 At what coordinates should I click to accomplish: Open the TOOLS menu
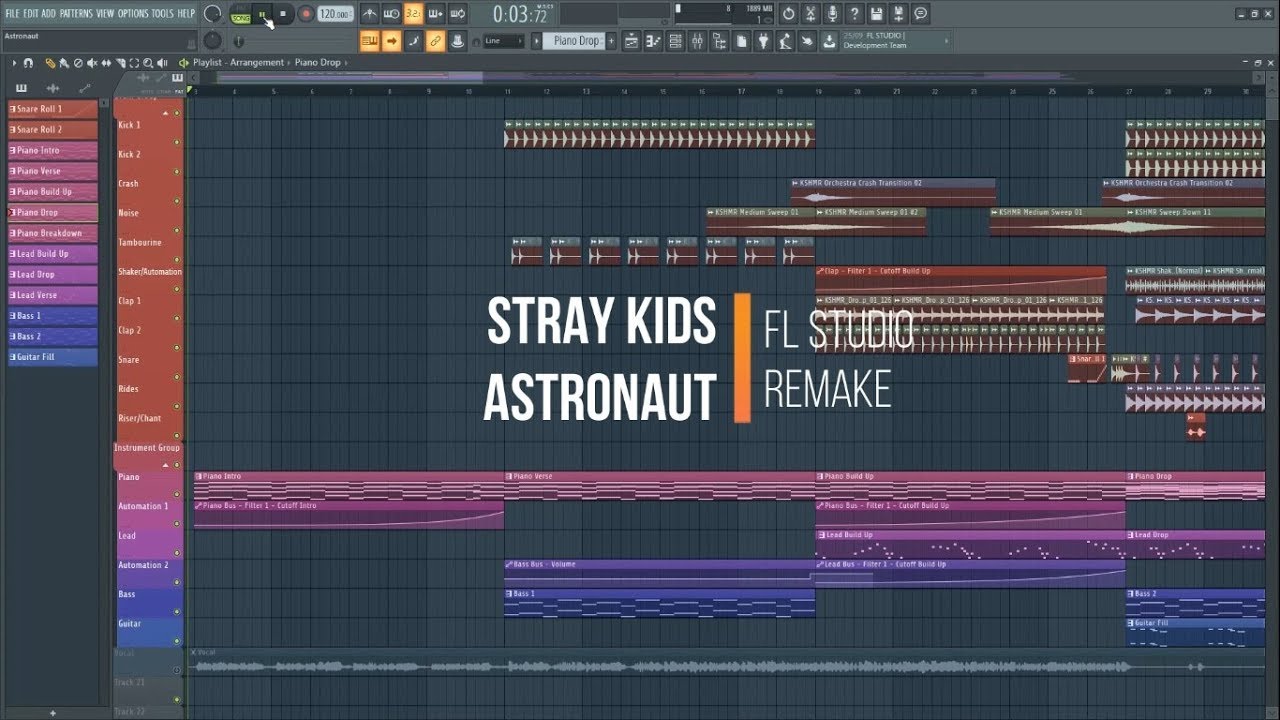[162, 13]
